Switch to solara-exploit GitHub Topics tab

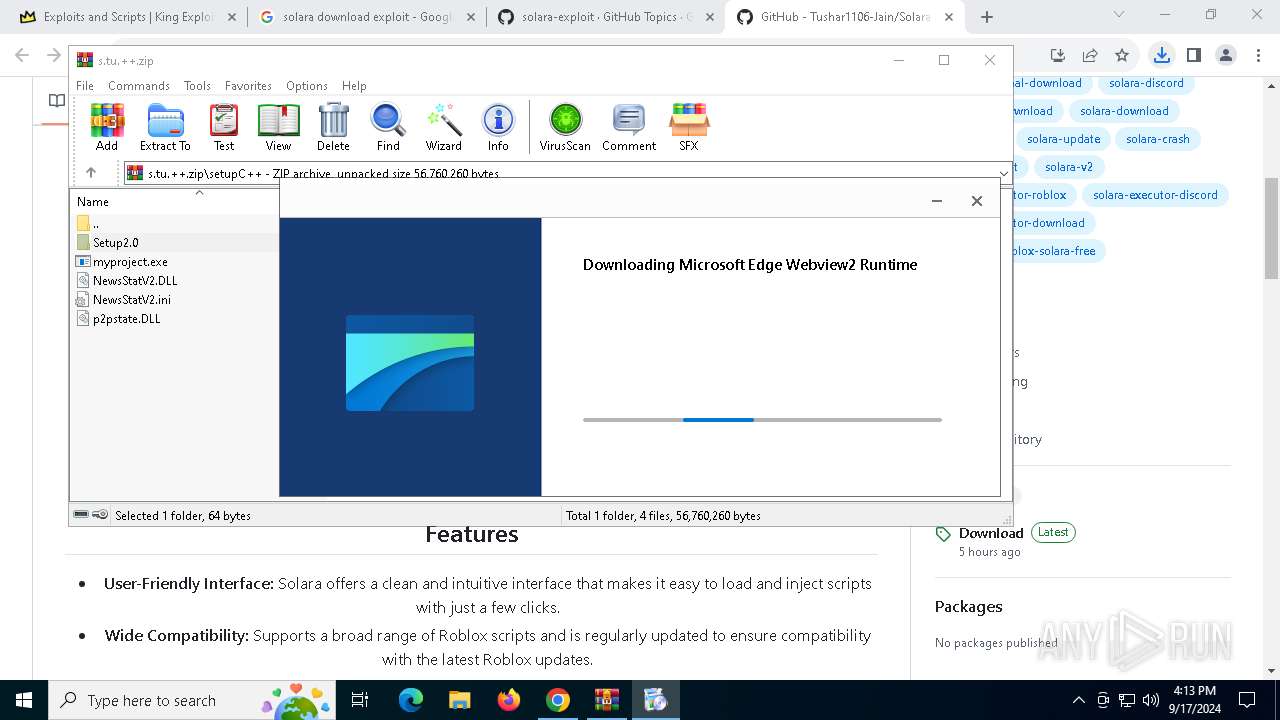605,17
